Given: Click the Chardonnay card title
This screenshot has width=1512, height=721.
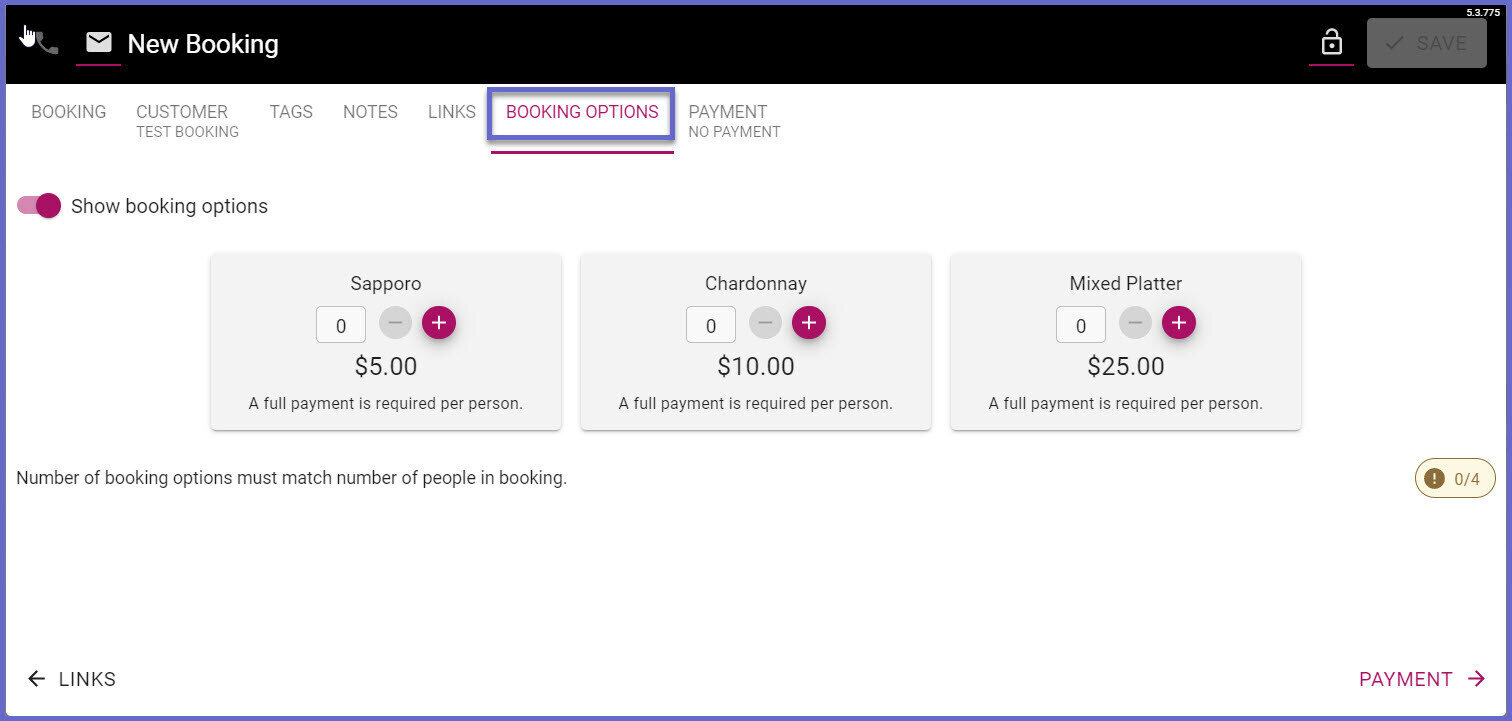Looking at the screenshot, I should (756, 284).
